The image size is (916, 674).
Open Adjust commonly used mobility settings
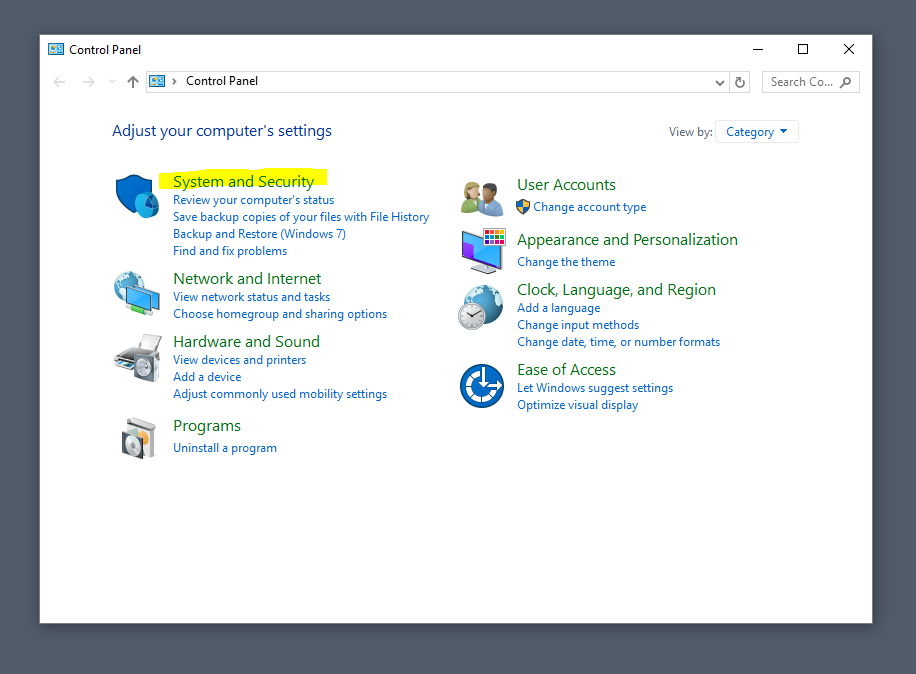280,394
